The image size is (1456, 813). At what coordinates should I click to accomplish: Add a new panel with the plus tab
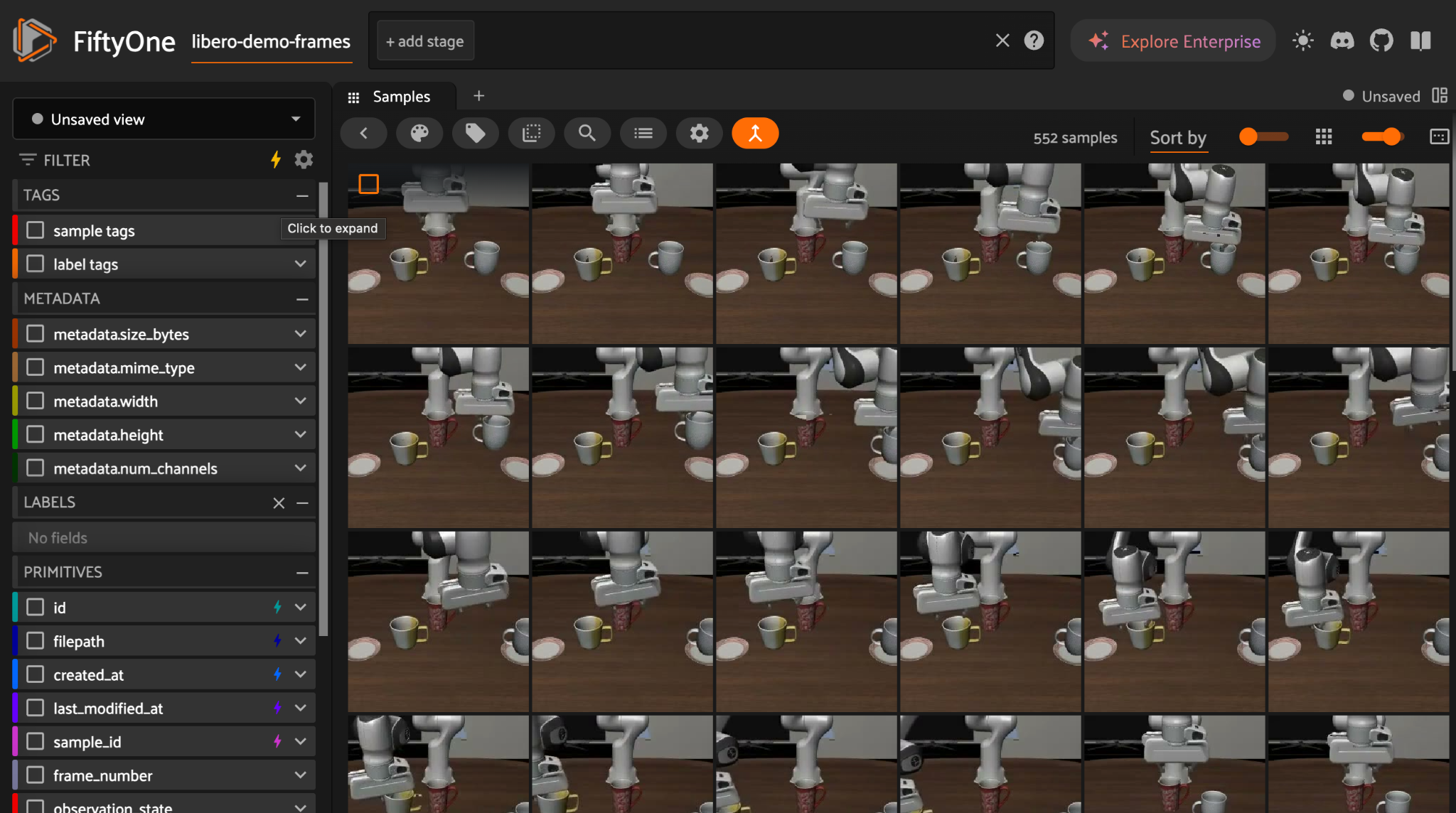(479, 95)
